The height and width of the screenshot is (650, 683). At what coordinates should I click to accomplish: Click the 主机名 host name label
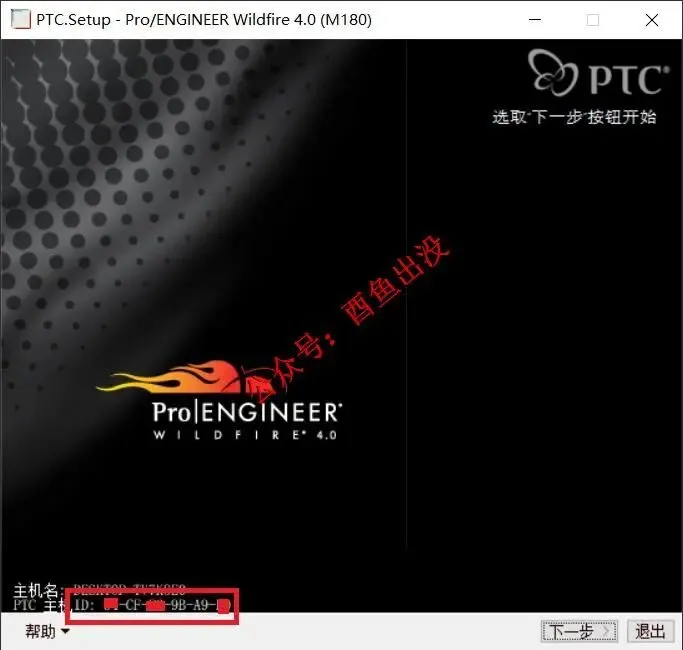38,591
